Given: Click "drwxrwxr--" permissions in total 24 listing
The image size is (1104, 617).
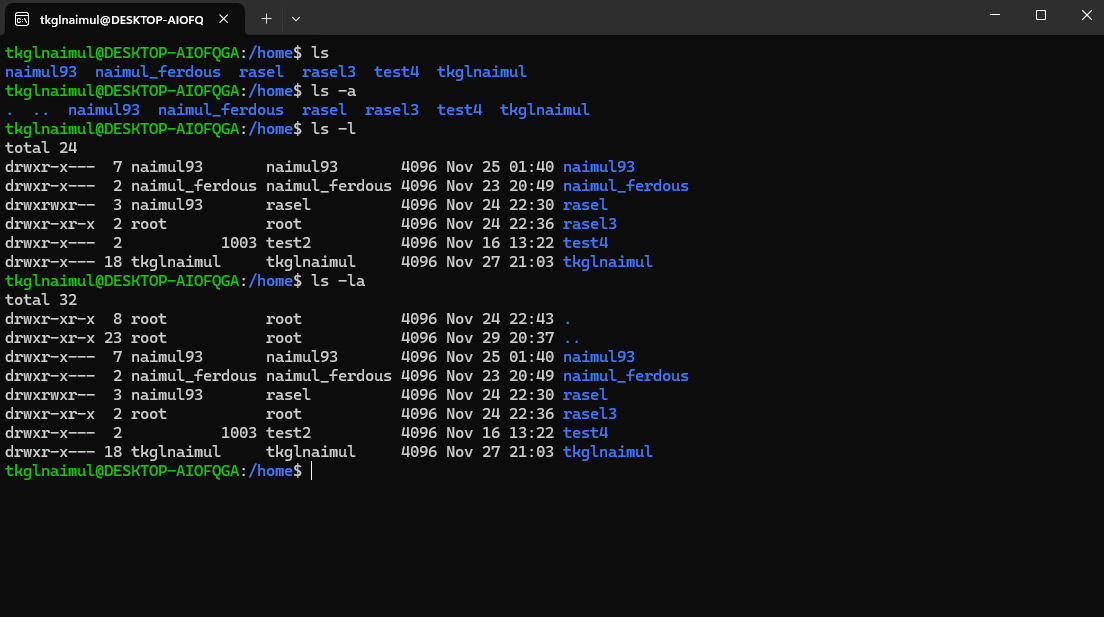Looking at the screenshot, I should tap(50, 205).
